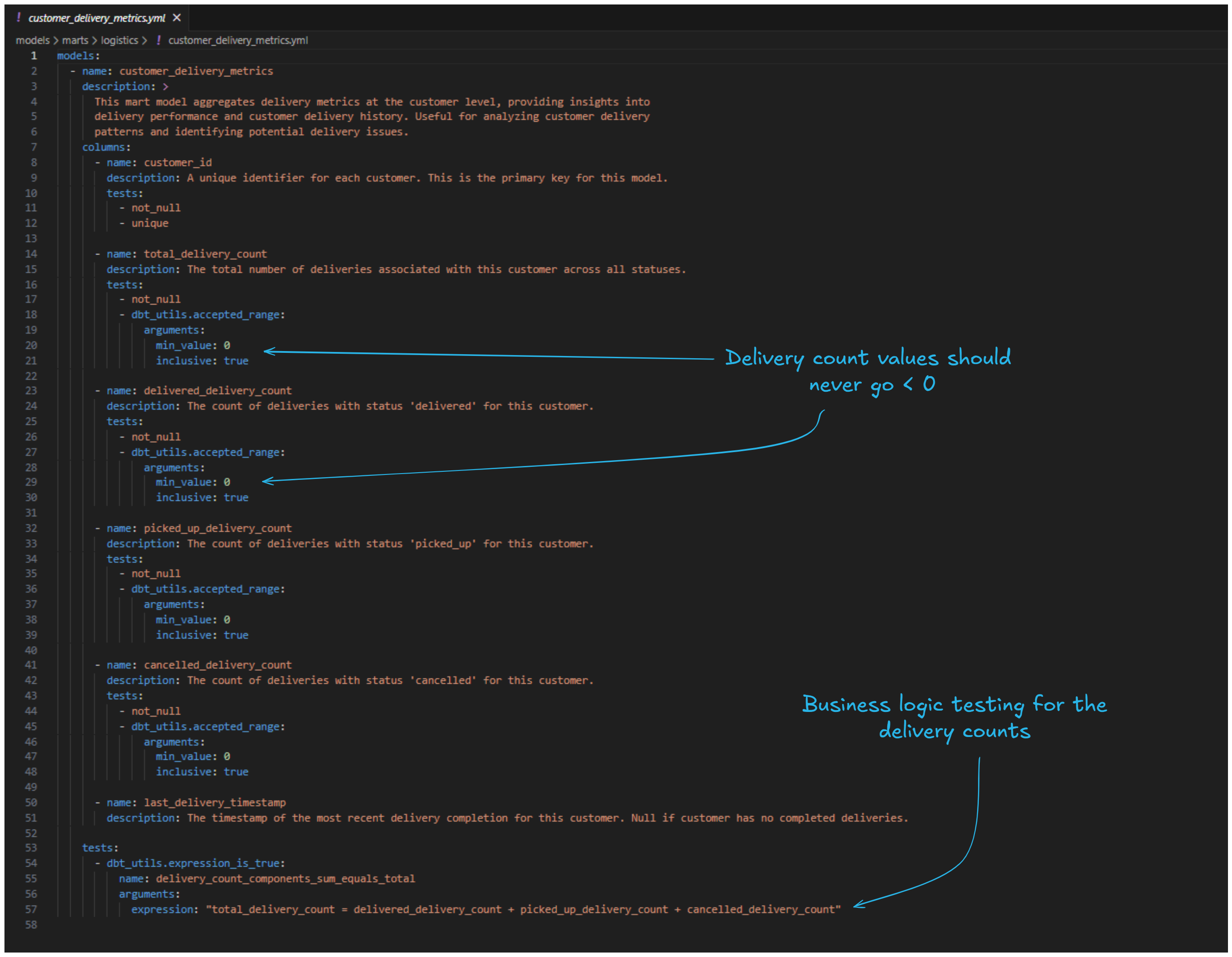This screenshot has width=1232, height=957.
Task: Click the expression string on line 57
Action: (x=523, y=909)
